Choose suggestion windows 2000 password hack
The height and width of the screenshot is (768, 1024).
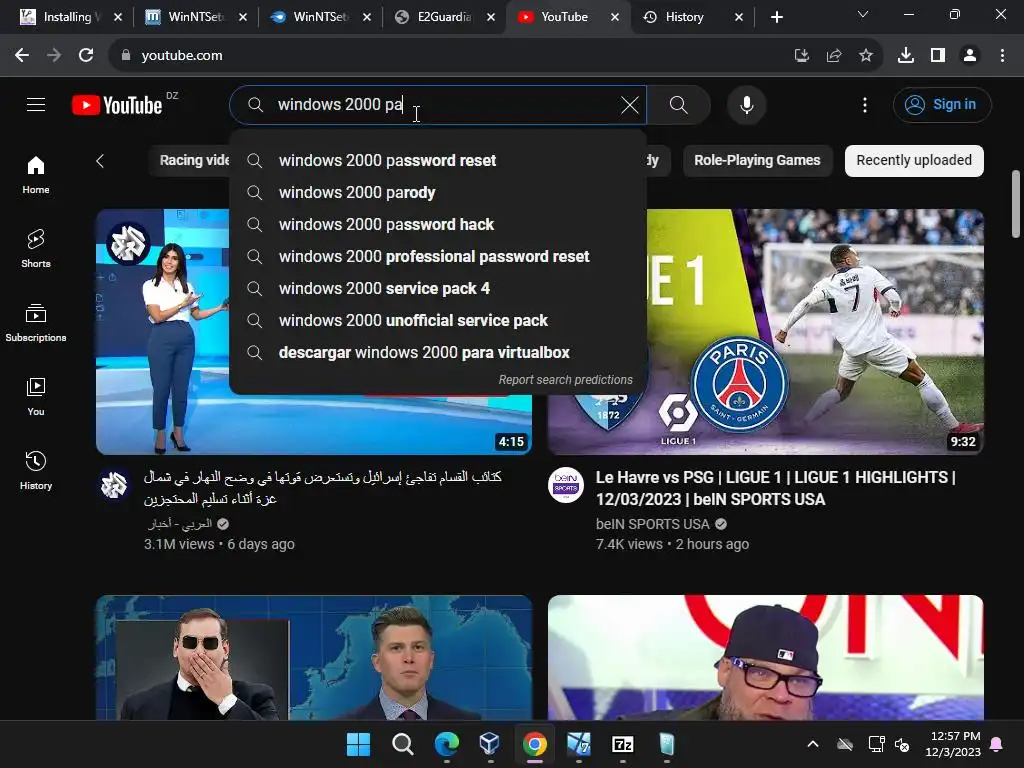click(438, 225)
